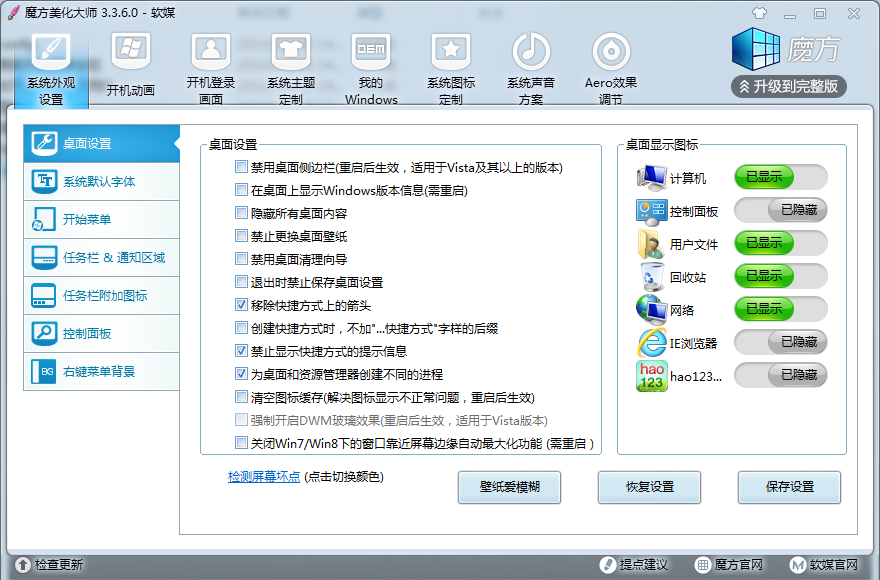Show the IE浏览器 desktop icon switch
This screenshot has width=880, height=580.
click(x=781, y=342)
